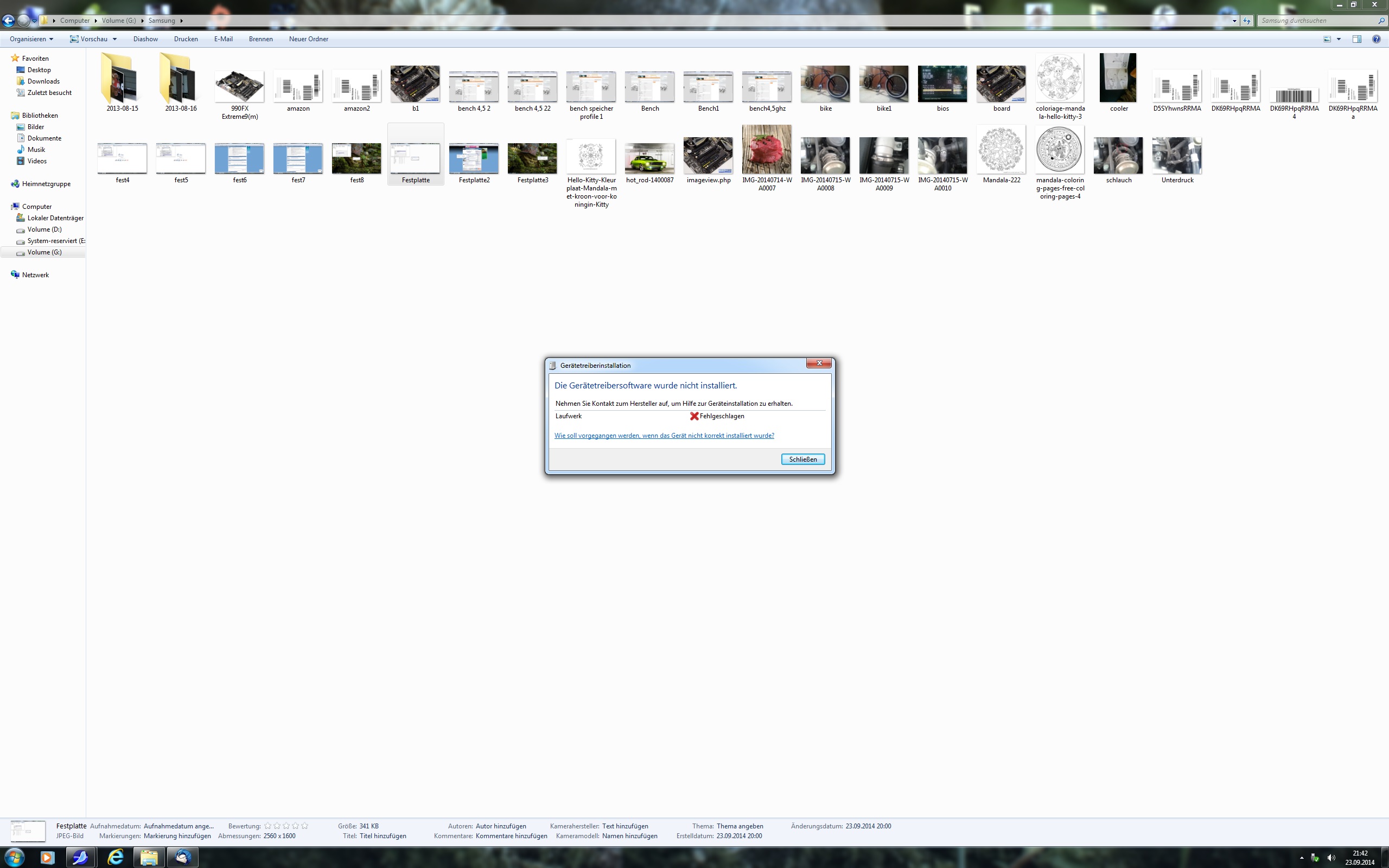Select the hot_rod-1400087 thumbnail
The height and width of the screenshot is (868, 1389).
pos(649,158)
